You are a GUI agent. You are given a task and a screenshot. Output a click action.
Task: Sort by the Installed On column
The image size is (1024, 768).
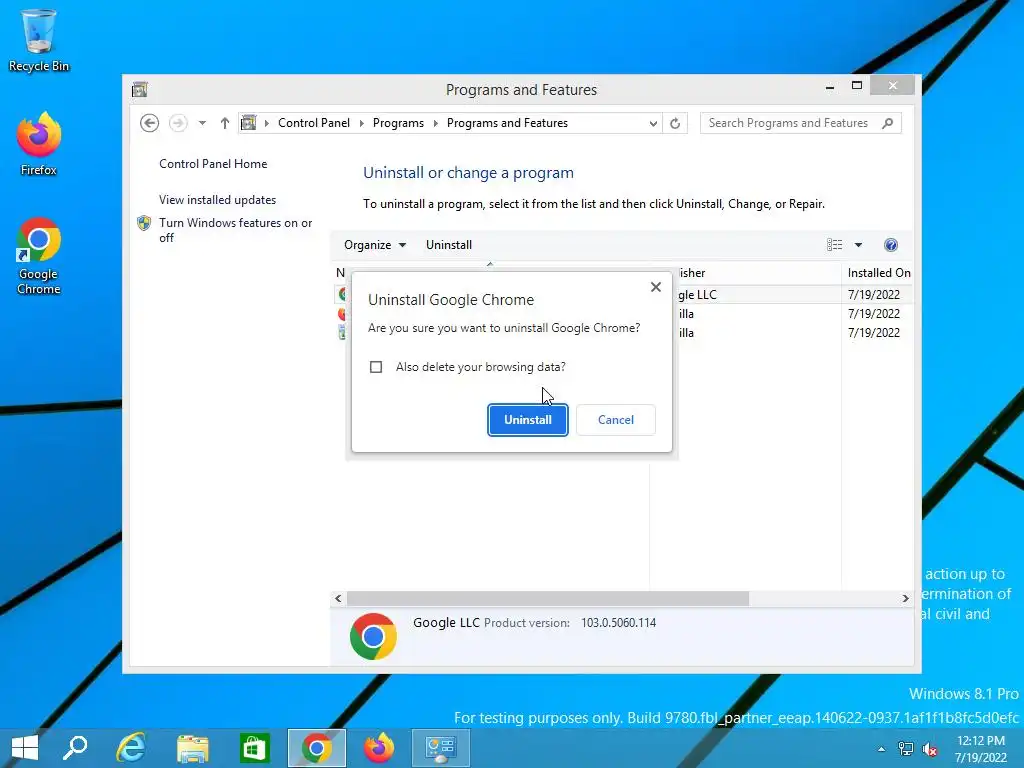click(878, 273)
